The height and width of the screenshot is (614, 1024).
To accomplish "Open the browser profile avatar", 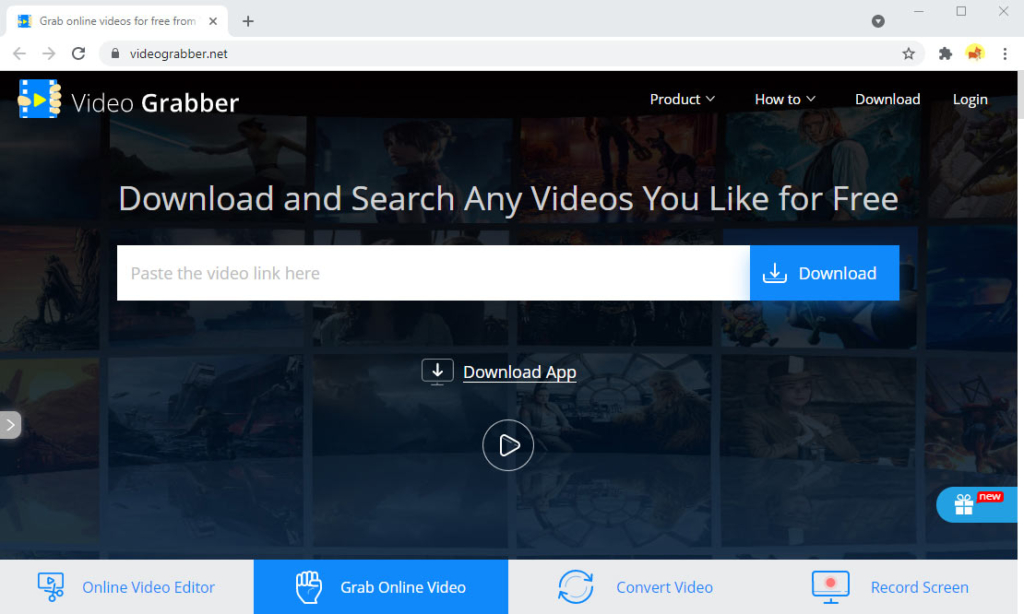I will [x=975, y=53].
